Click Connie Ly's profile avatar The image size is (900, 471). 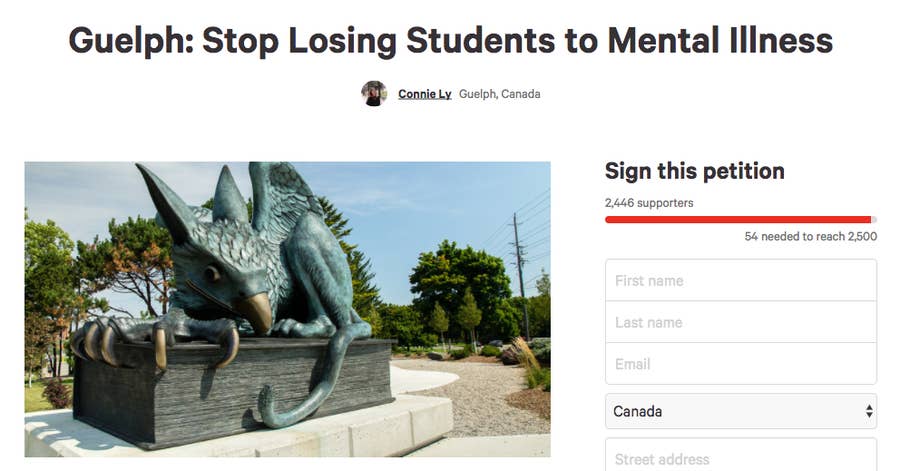click(x=374, y=94)
